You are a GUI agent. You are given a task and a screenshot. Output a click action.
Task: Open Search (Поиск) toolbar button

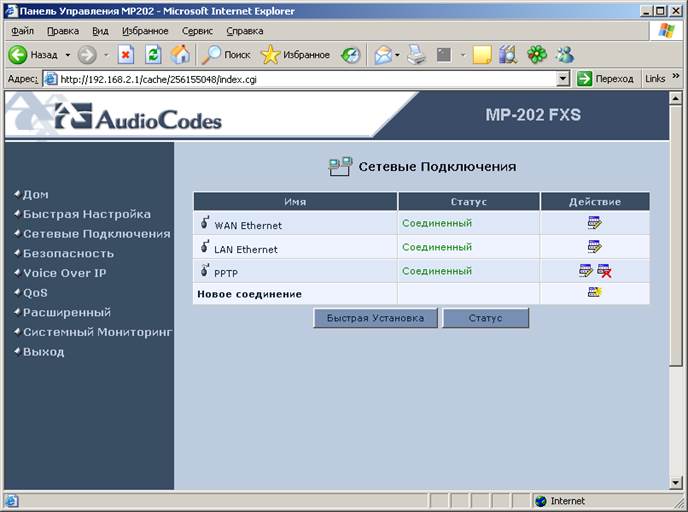226,55
